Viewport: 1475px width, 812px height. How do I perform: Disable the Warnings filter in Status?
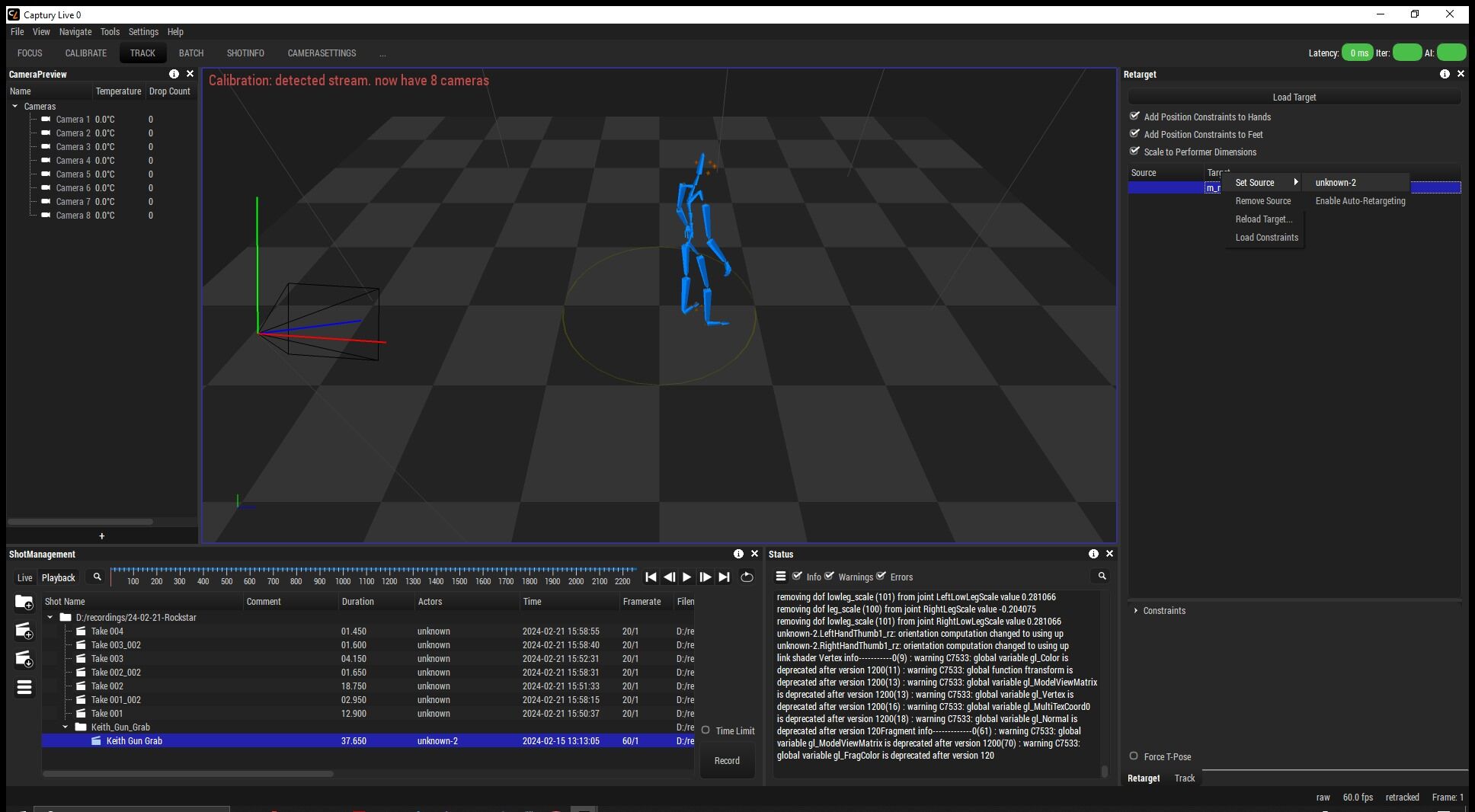[830, 577]
